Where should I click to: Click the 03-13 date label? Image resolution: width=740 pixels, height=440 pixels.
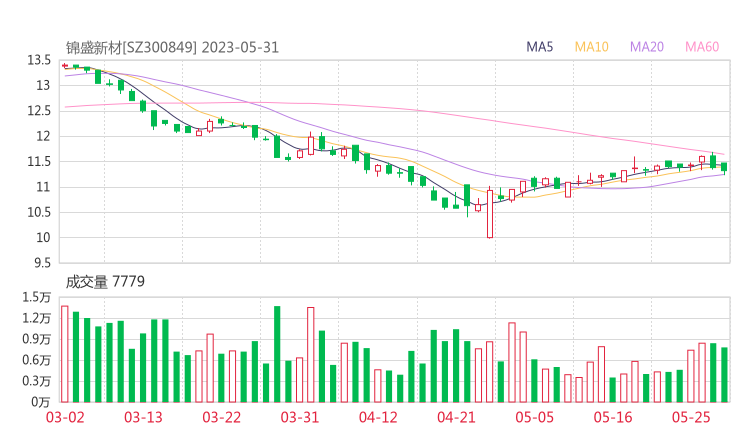(143, 417)
